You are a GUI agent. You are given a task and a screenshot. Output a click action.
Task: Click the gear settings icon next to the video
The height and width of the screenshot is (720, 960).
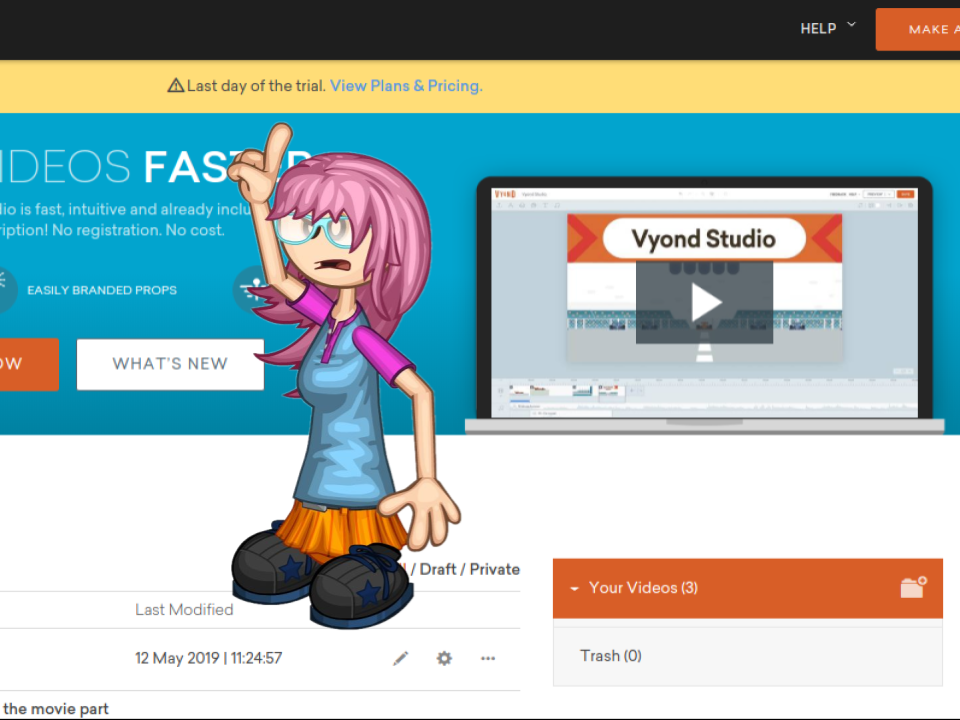click(x=444, y=658)
